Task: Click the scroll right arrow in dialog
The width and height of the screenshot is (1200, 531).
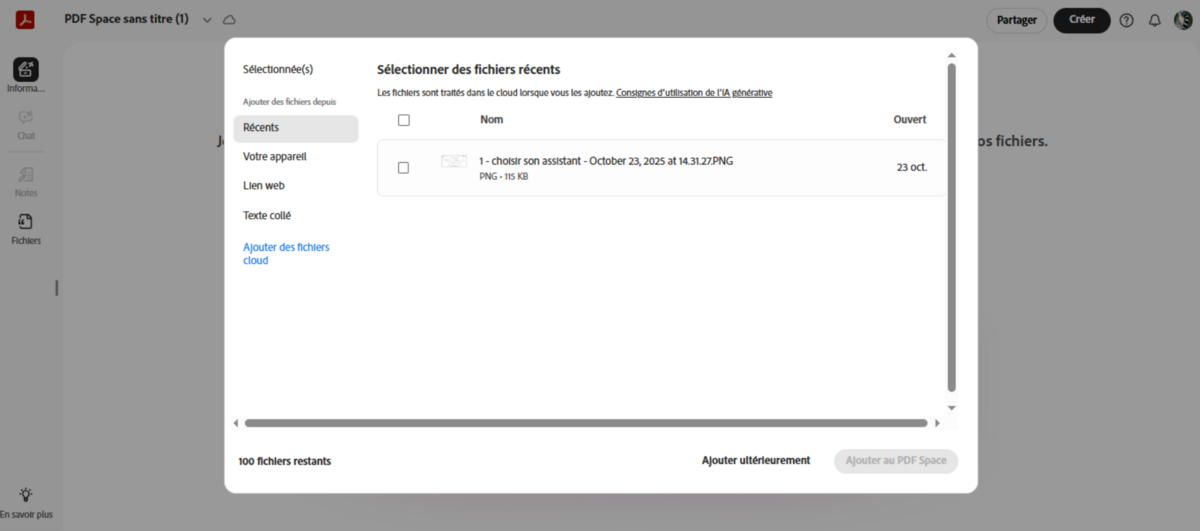Action: (x=937, y=423)
